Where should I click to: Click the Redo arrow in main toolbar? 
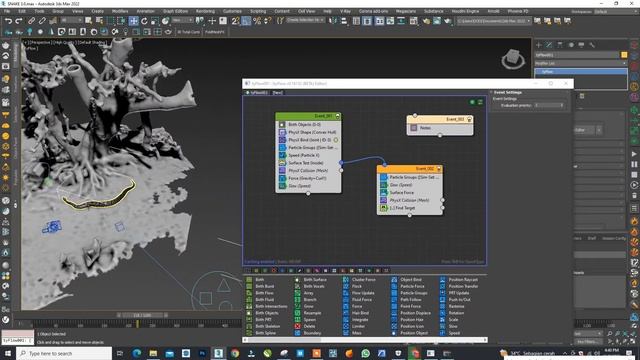19,21
